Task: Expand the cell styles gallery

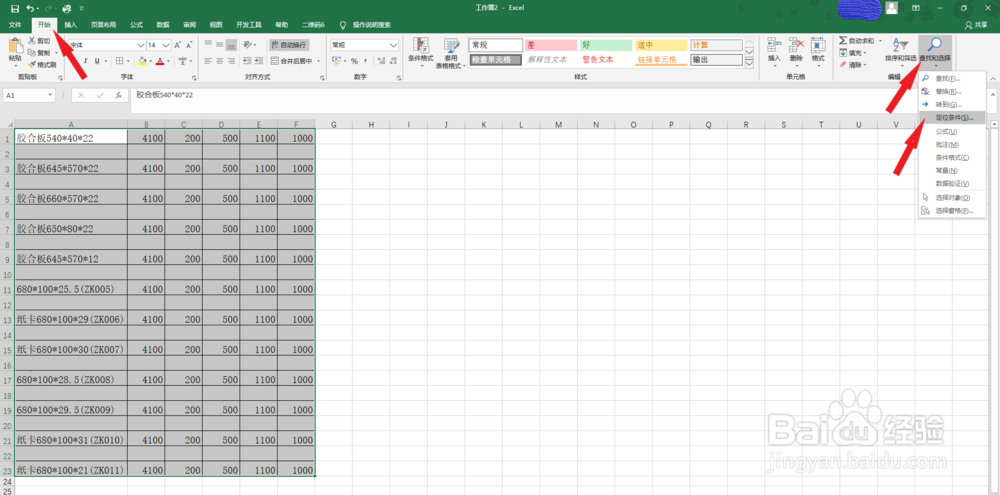Action: [x=749, y=63]
